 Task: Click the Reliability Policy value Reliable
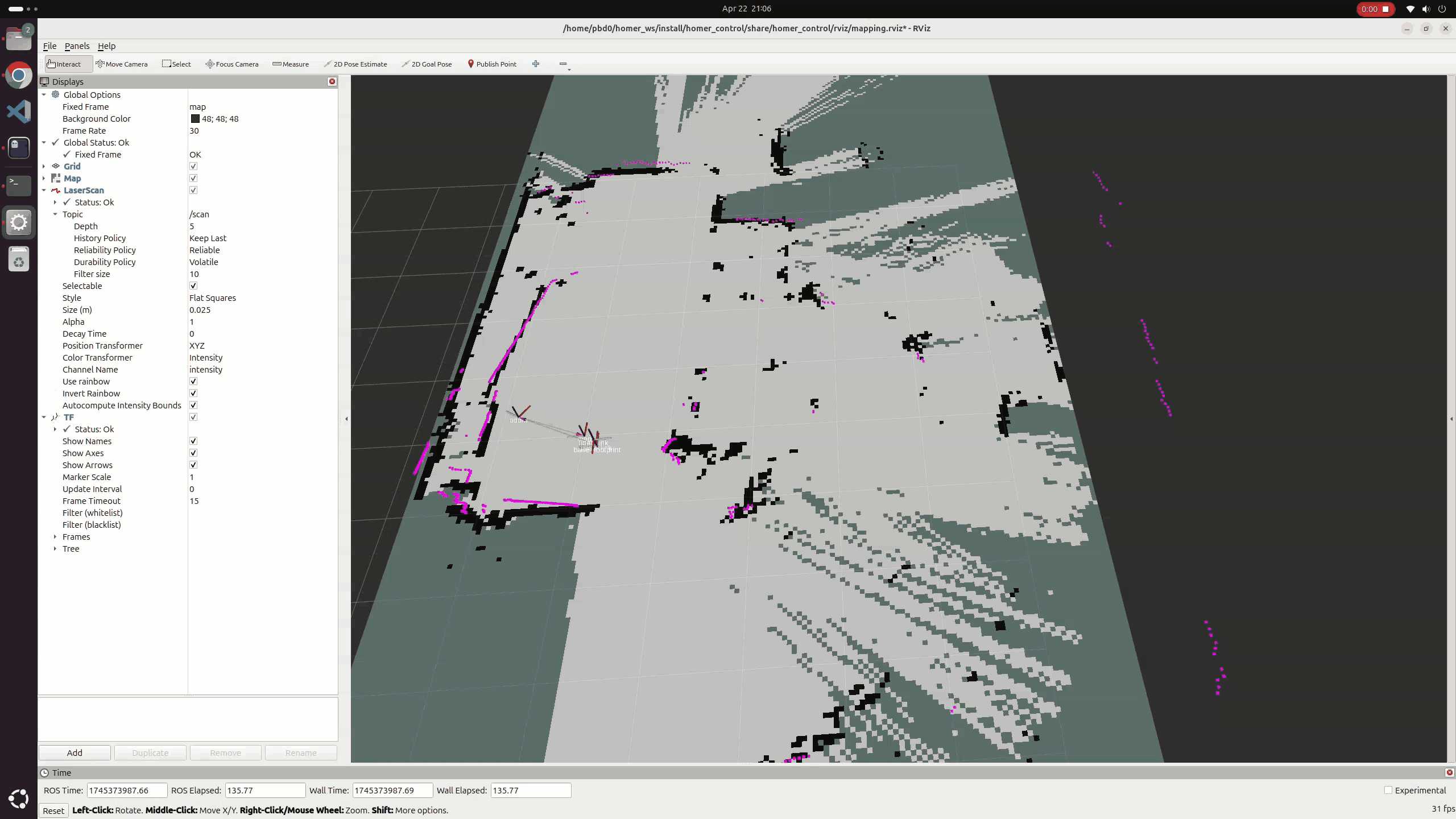click(x=204, y=250)
